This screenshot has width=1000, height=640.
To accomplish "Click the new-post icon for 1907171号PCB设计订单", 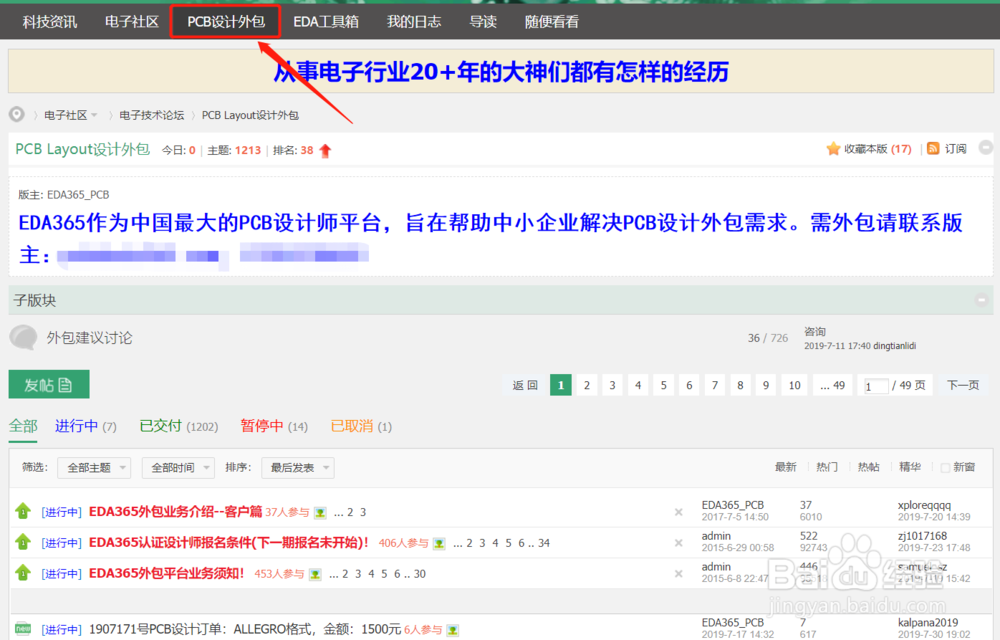I will pos(23,629).
